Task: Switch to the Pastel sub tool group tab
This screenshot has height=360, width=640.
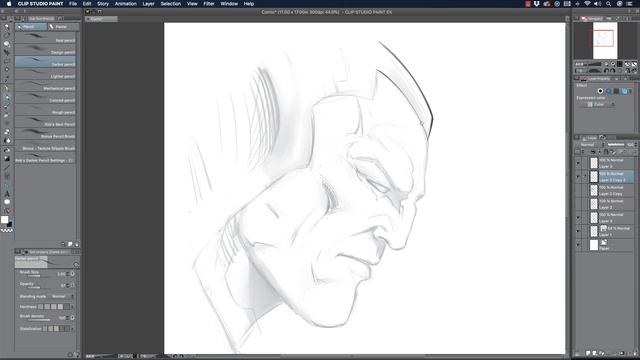Action: pos(63,27)
